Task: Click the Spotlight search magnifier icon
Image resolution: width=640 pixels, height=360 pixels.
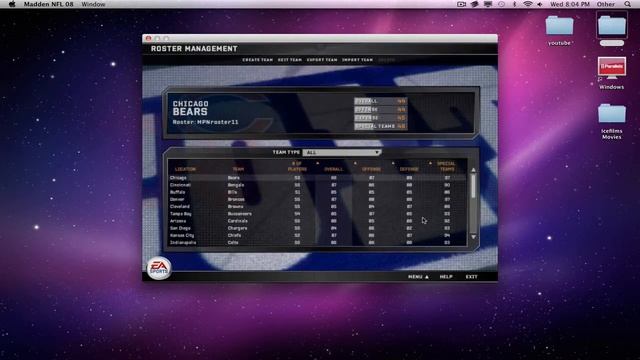Action: [x=627, y=4]
